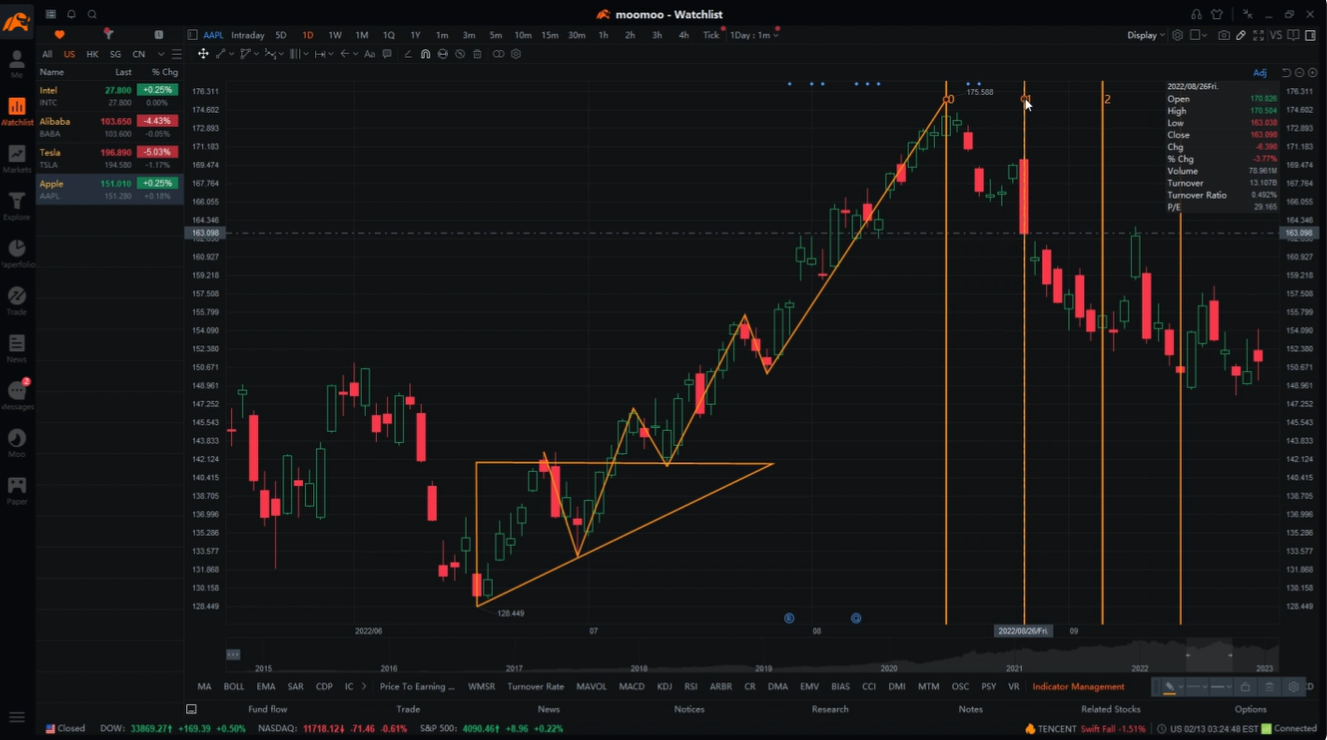The height and width of the screenshot is (740, 1327).
Task: Select the HK market tab
Action: coord(92,54)
